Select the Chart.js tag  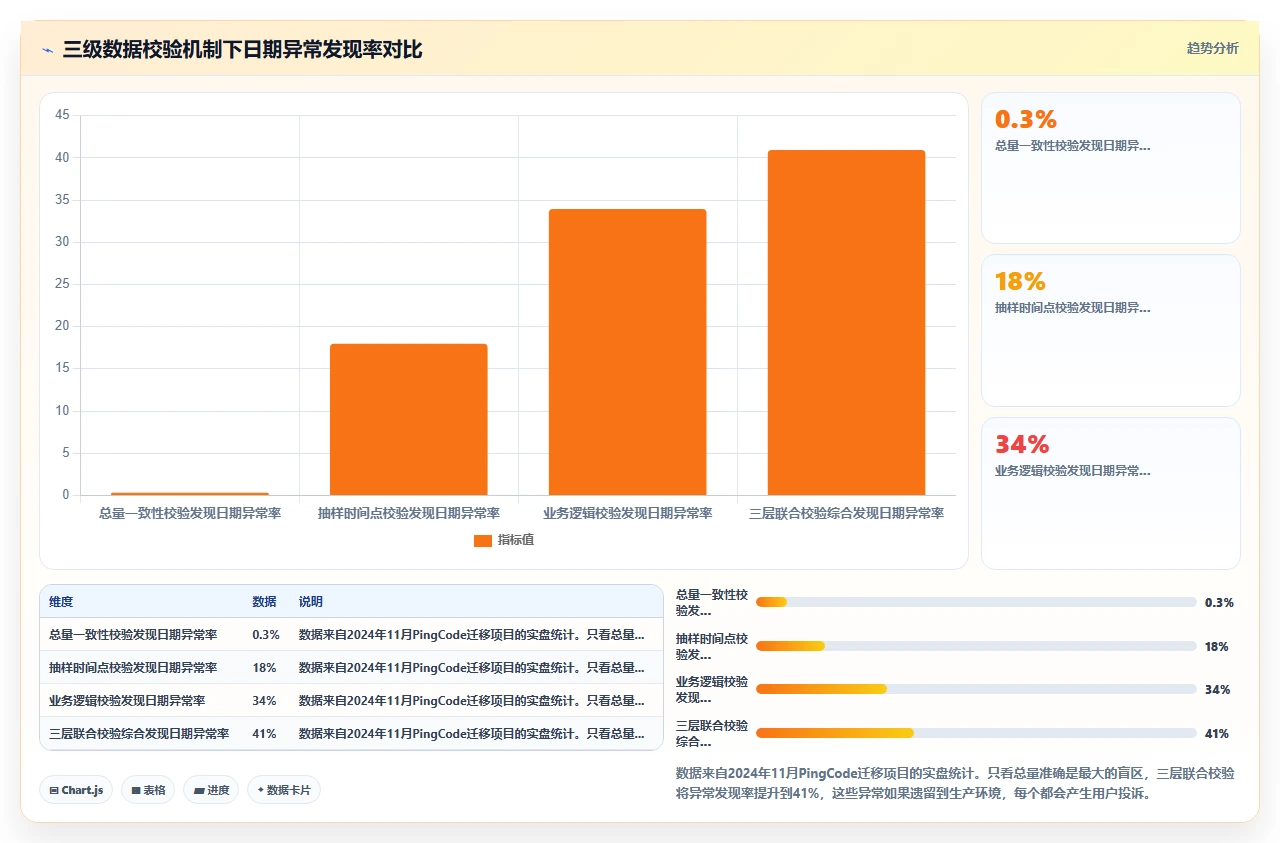pyautogui.click(x=77, y=790)
